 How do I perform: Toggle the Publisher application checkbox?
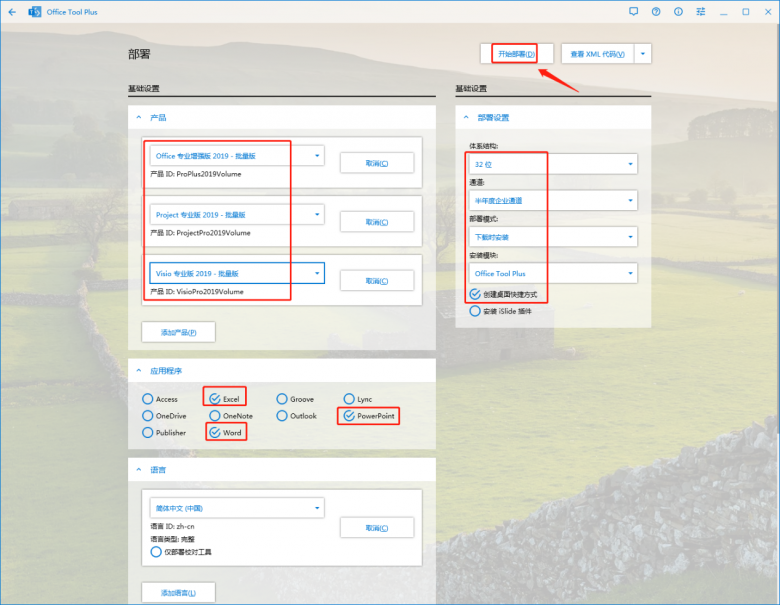148,433
